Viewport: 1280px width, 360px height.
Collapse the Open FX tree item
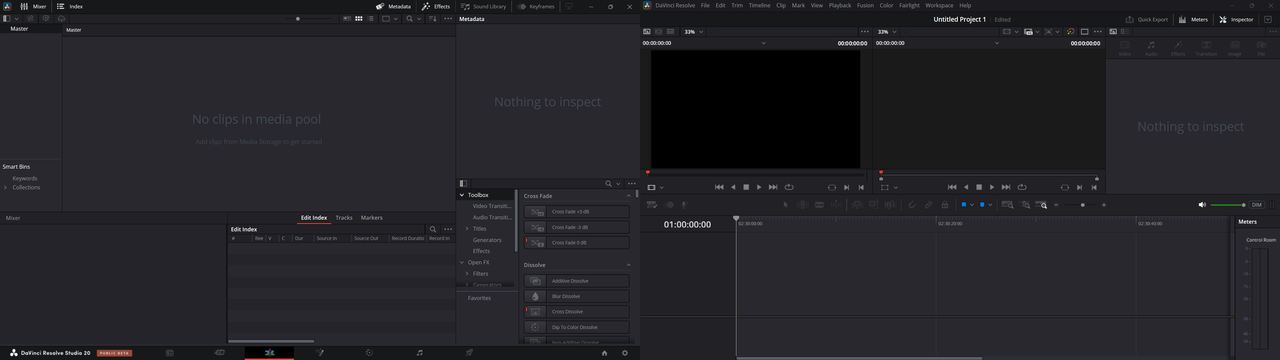pos(462,262)
